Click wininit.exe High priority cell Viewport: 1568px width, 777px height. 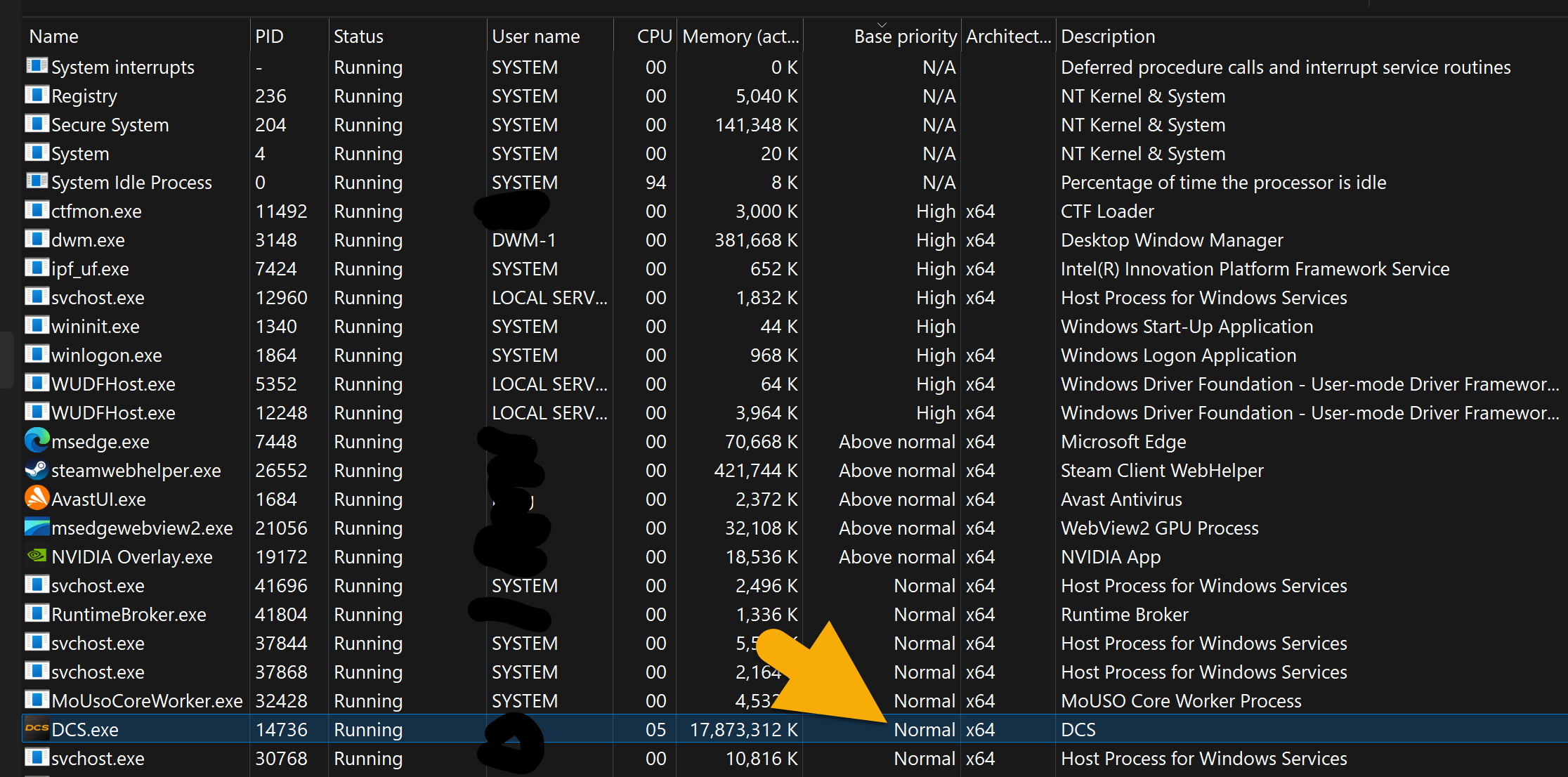click(x=936, y=327)
